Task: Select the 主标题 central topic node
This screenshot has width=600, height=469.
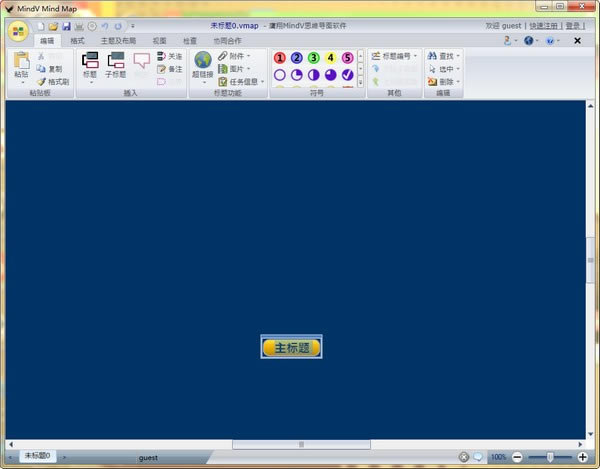Action: click(291, 347)
